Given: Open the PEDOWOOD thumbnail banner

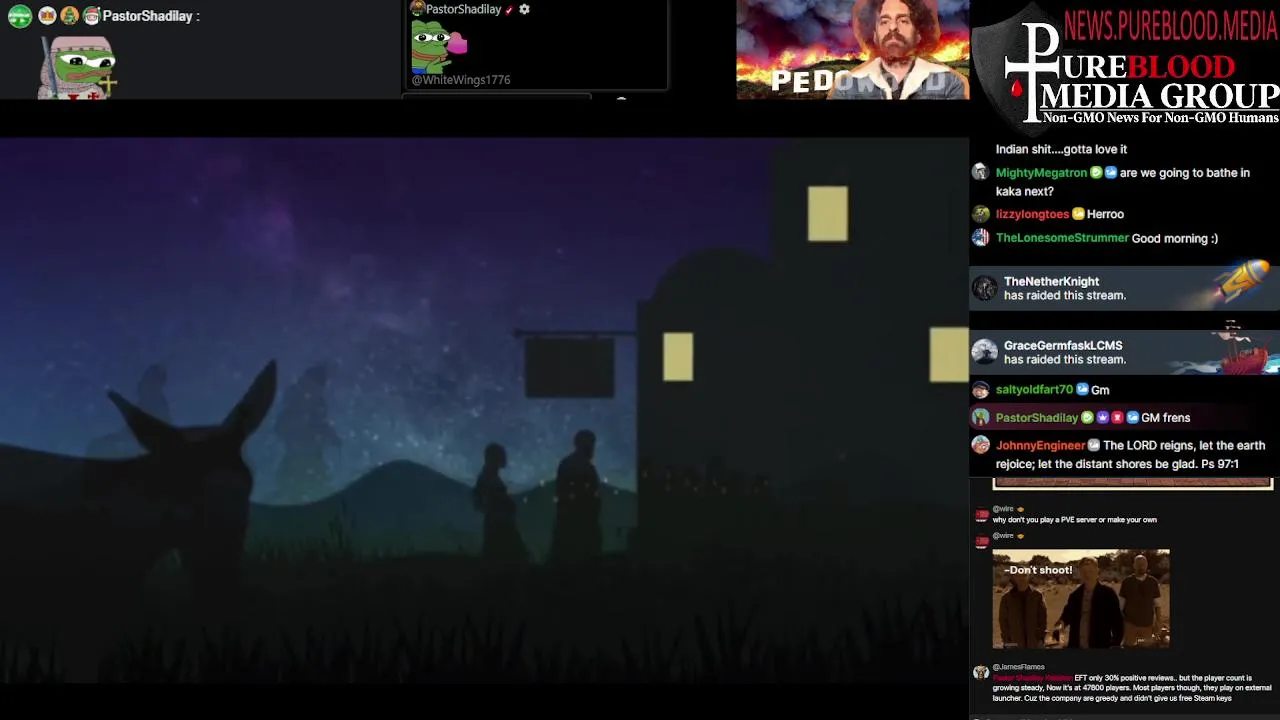Looking at the screenshot, I should (853, 50).
